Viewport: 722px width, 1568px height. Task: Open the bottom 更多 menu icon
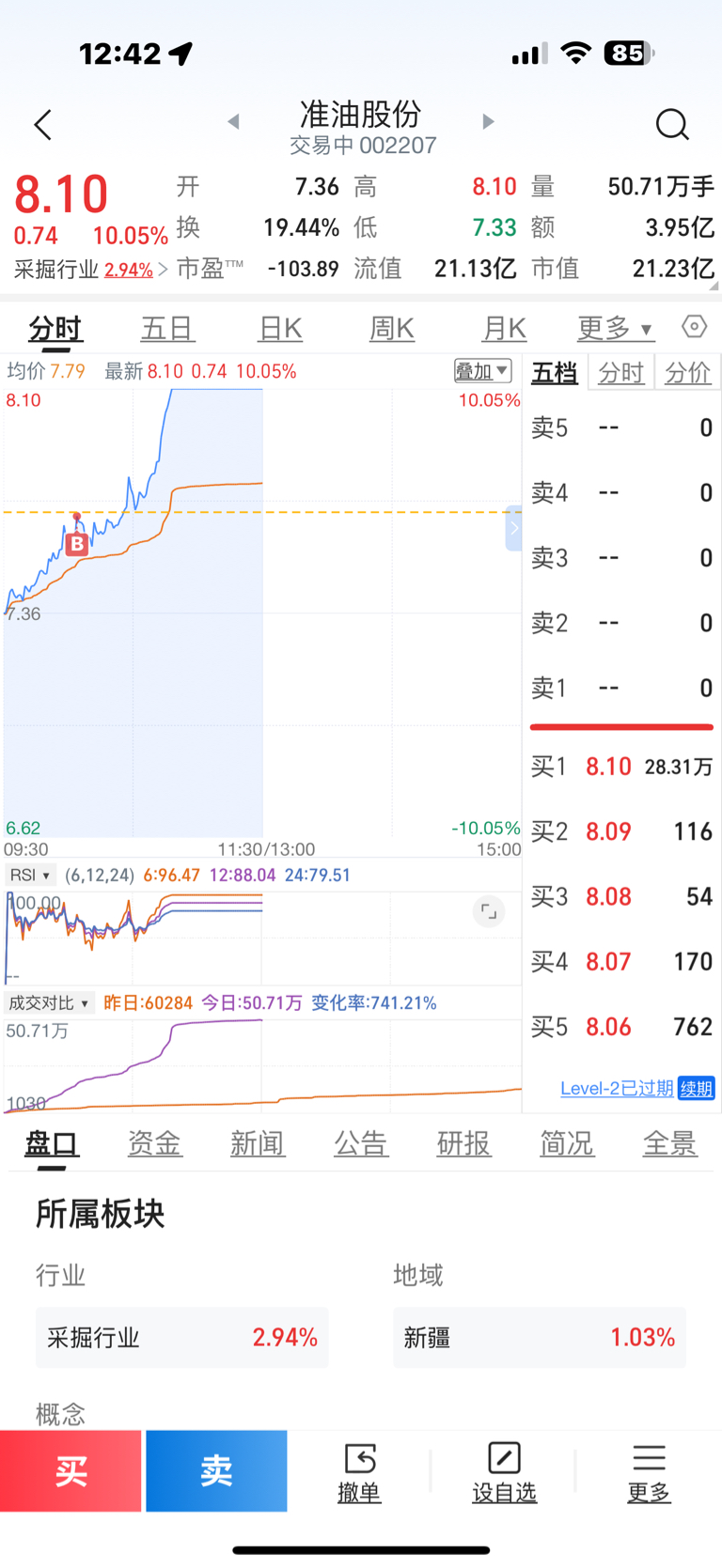pyautogui.click(x=649, y=1471)
